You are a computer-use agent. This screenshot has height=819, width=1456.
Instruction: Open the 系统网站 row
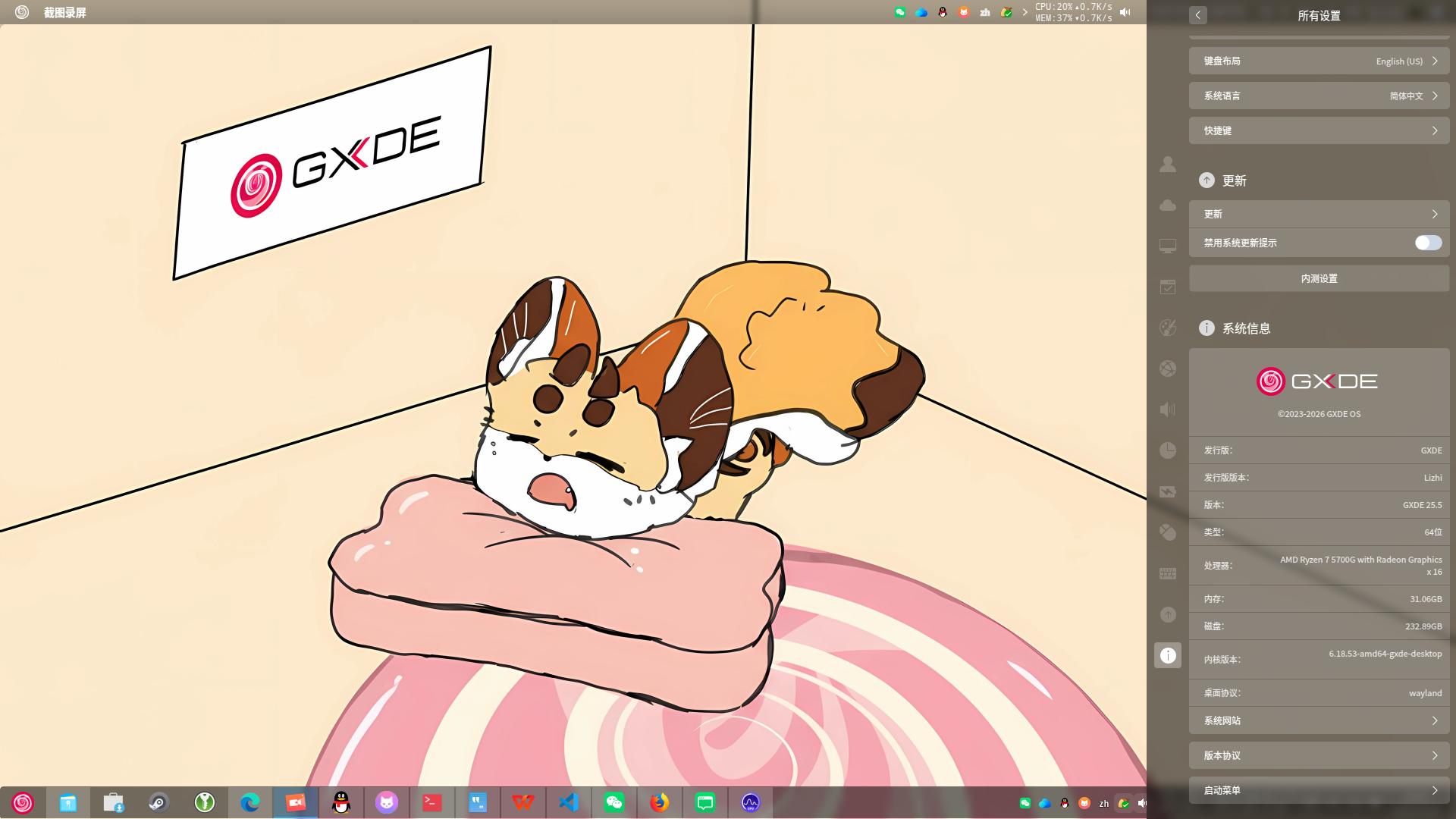pos(1319,720)
